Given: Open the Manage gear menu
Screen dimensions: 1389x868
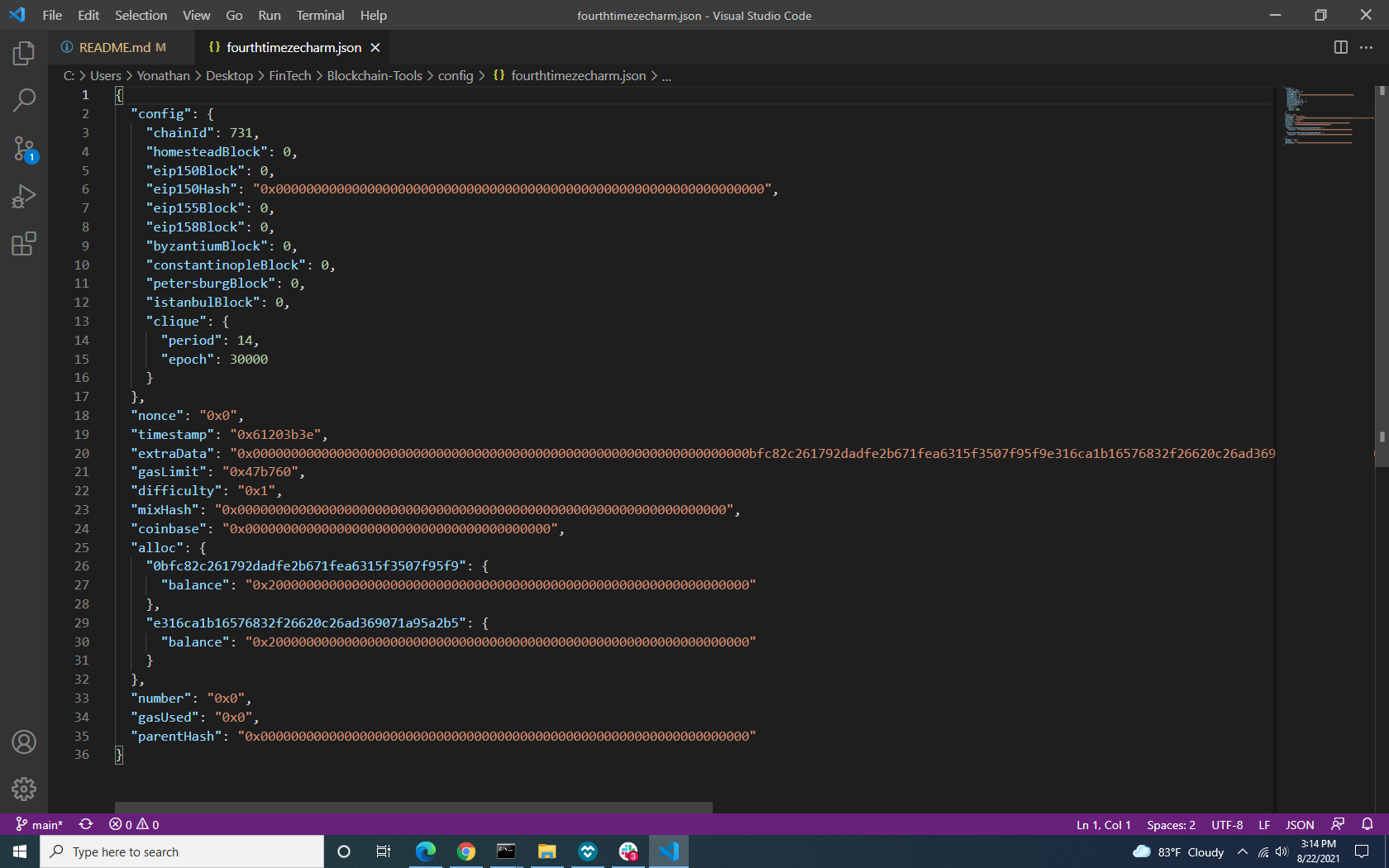Looking at the screenshot, I should point(24,789).
